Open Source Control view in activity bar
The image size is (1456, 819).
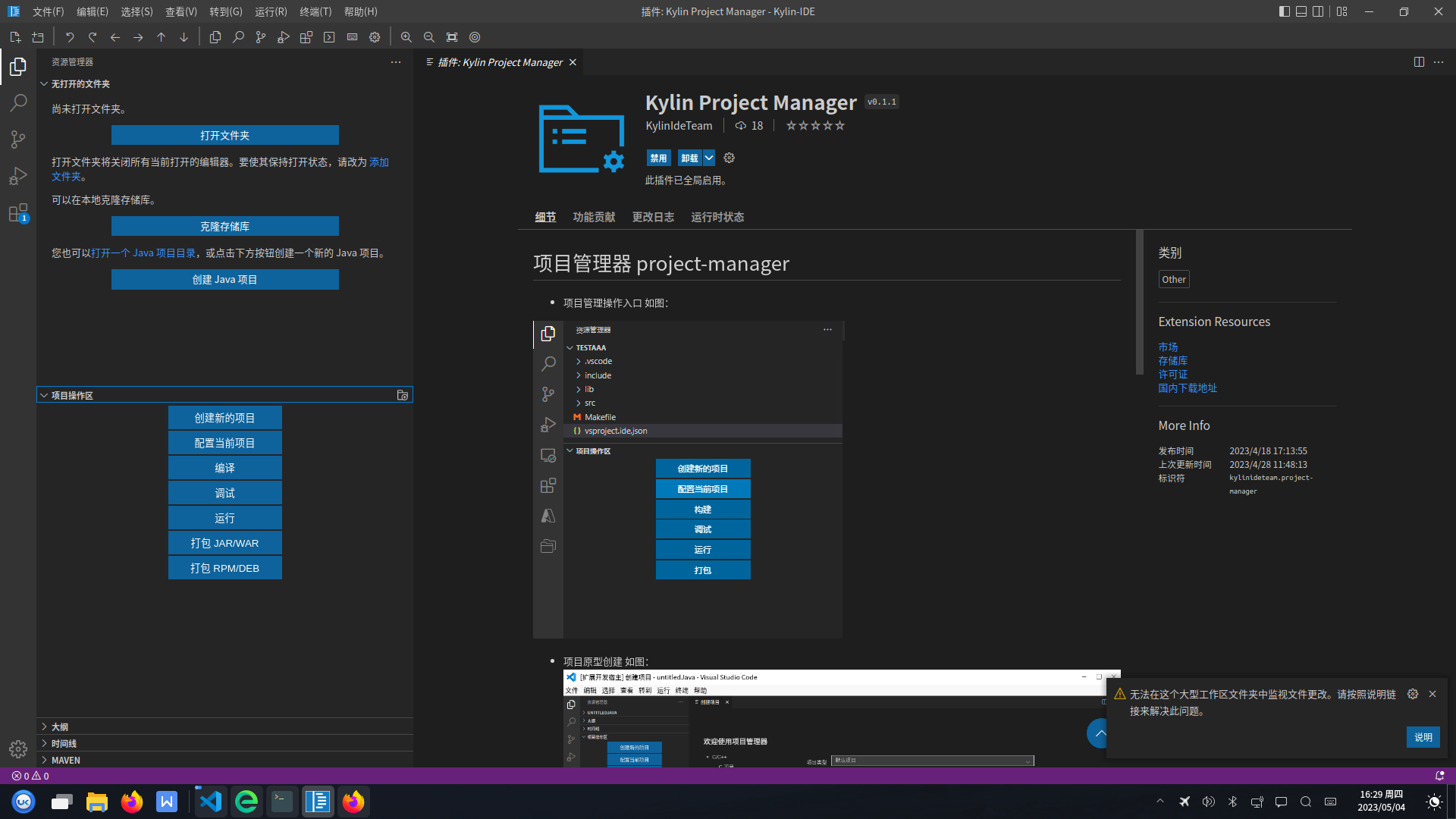click(x=18, y=140)
